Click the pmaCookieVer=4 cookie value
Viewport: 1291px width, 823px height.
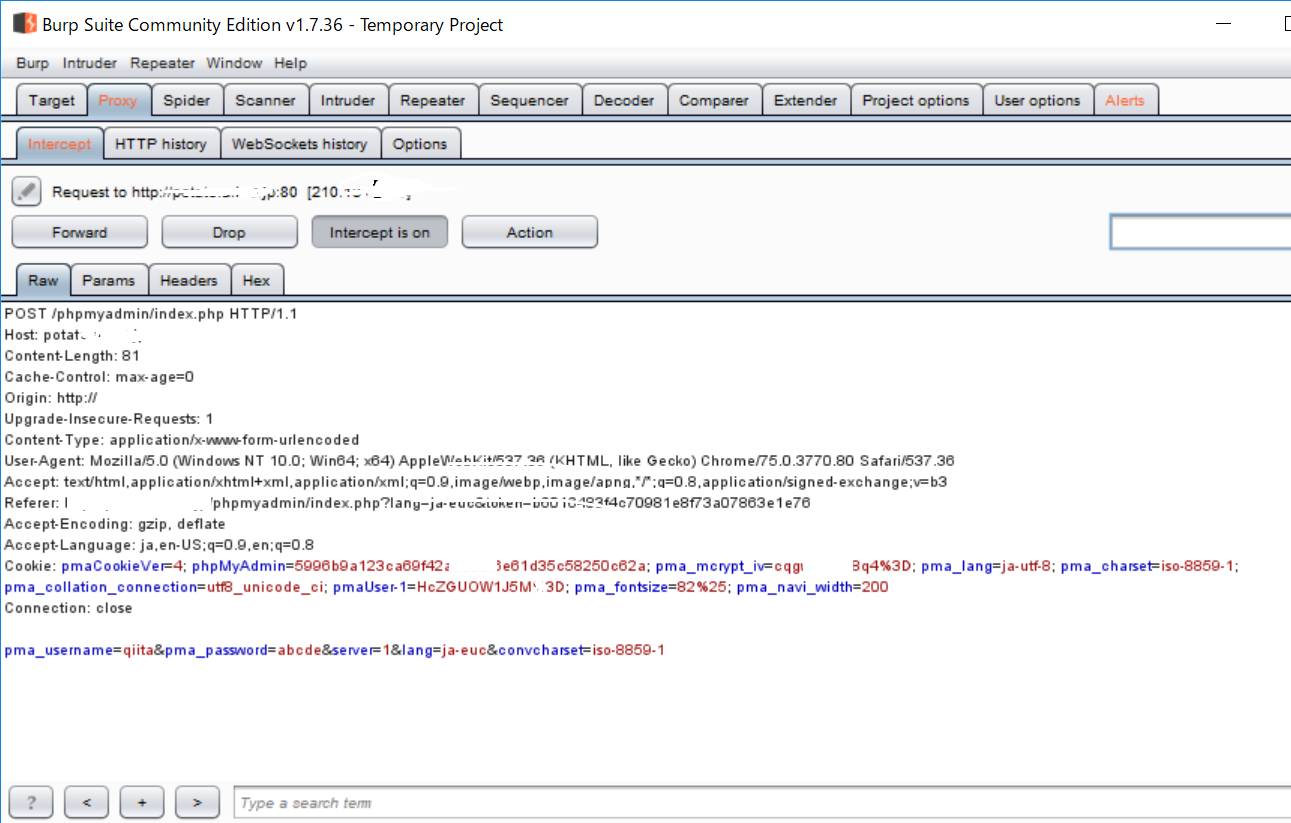(x=122, y=566)
